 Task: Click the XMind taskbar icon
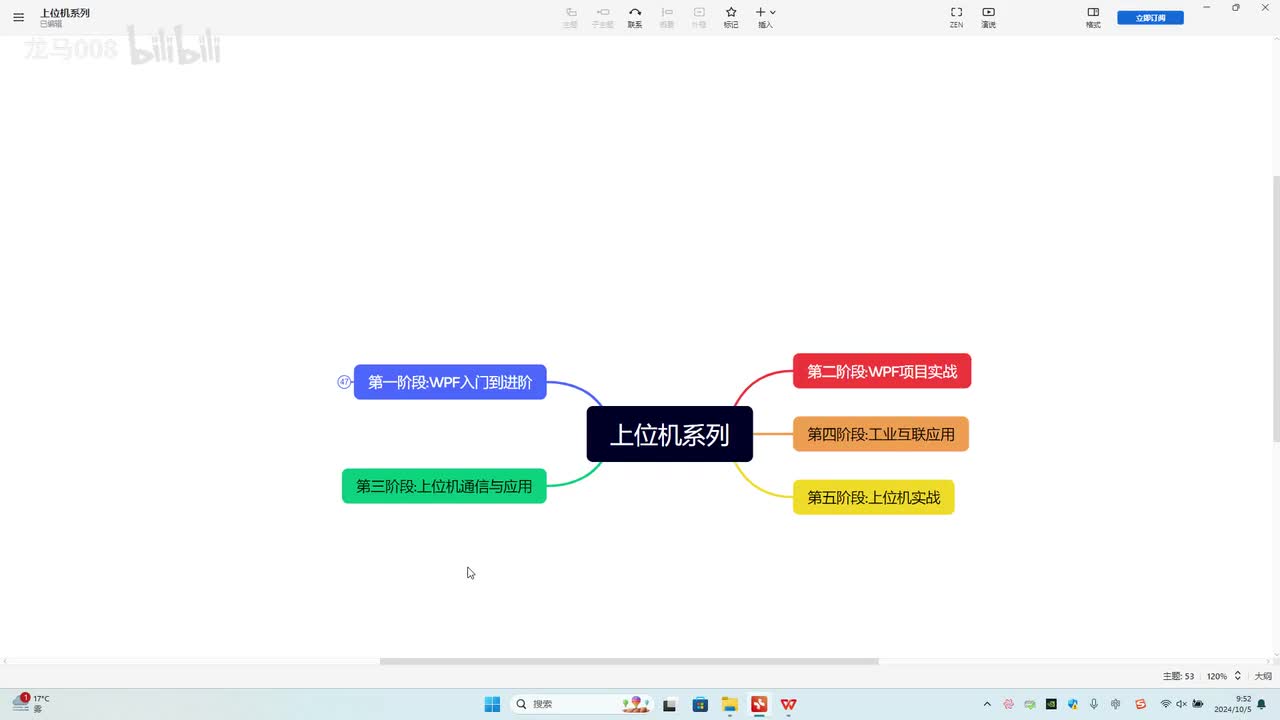point(759,704)
